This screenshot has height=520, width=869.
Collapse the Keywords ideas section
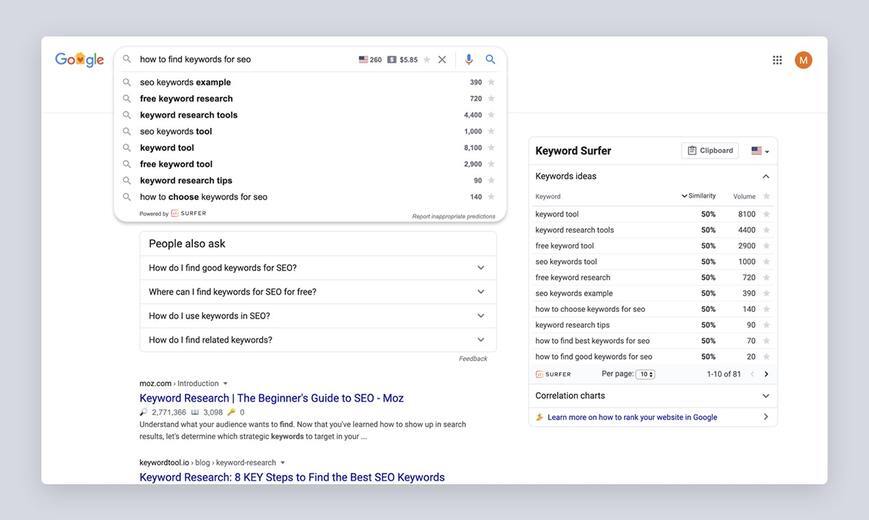[x=765, y=176]
